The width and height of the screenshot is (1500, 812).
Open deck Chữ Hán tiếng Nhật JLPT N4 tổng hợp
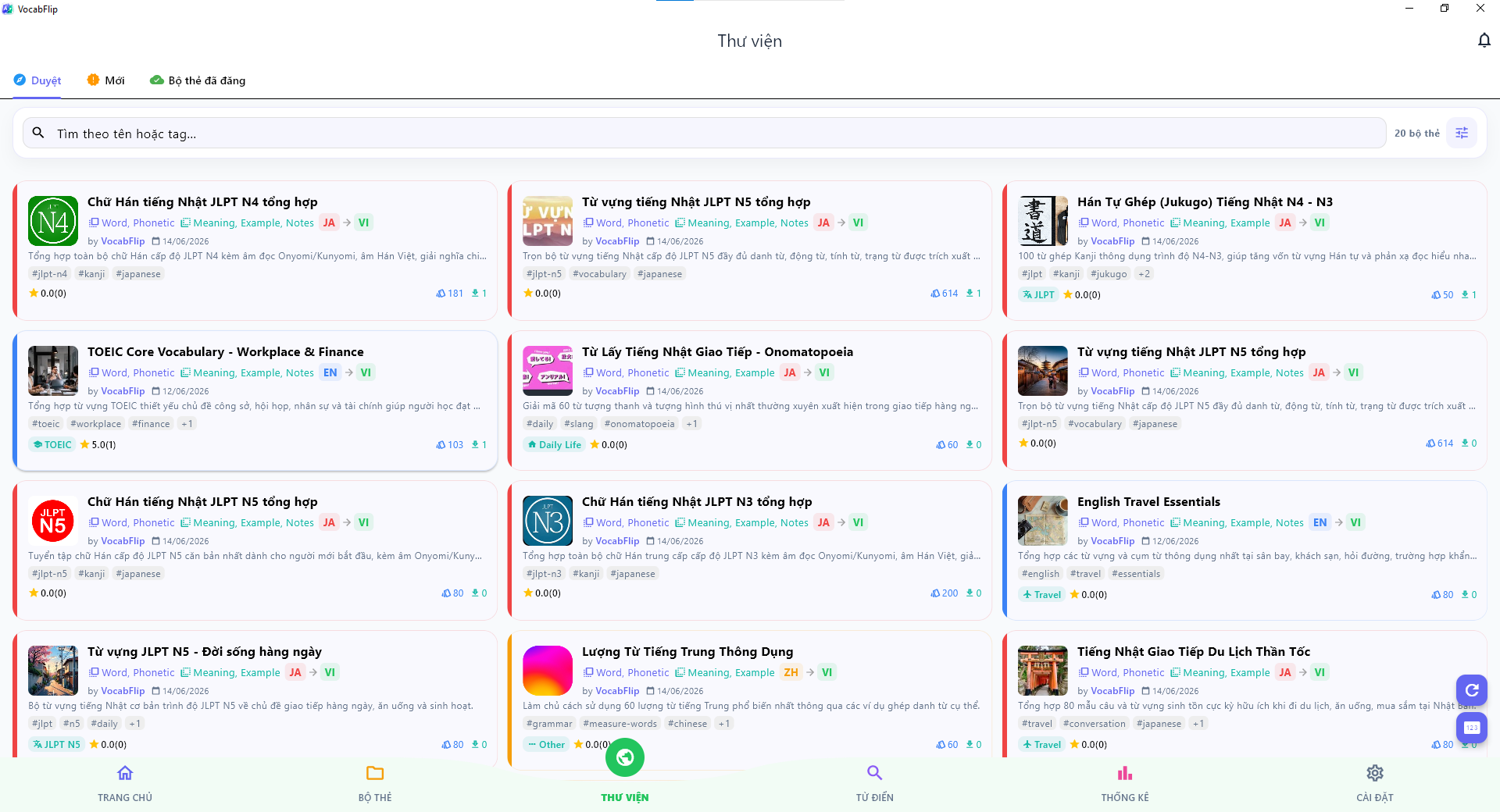coord(202,202)
